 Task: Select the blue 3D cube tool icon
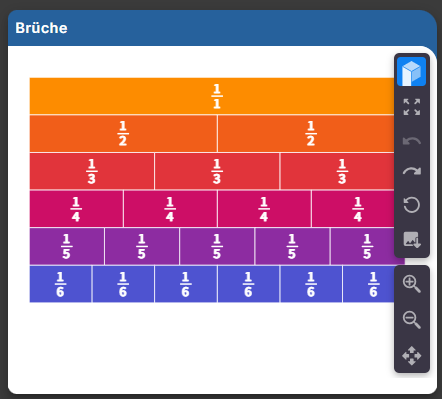coord(411,72)
